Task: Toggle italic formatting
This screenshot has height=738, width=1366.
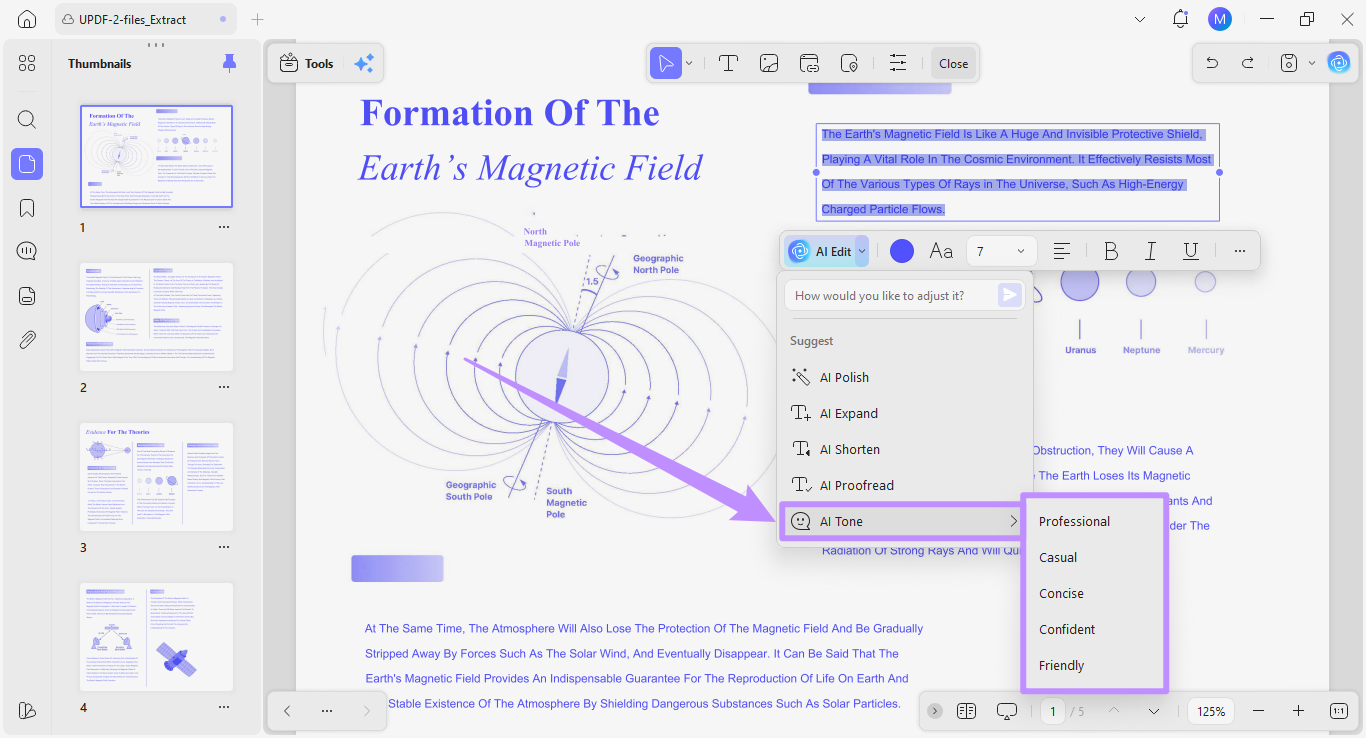Action: pyautogui.click(x=1151, y=251)
